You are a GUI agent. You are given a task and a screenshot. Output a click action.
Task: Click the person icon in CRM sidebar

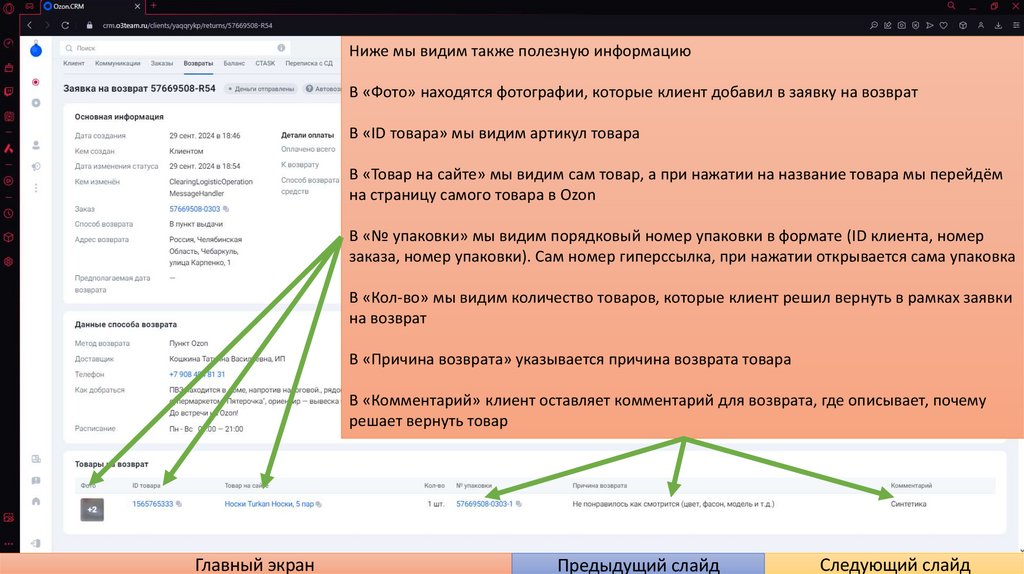point(36,145)
